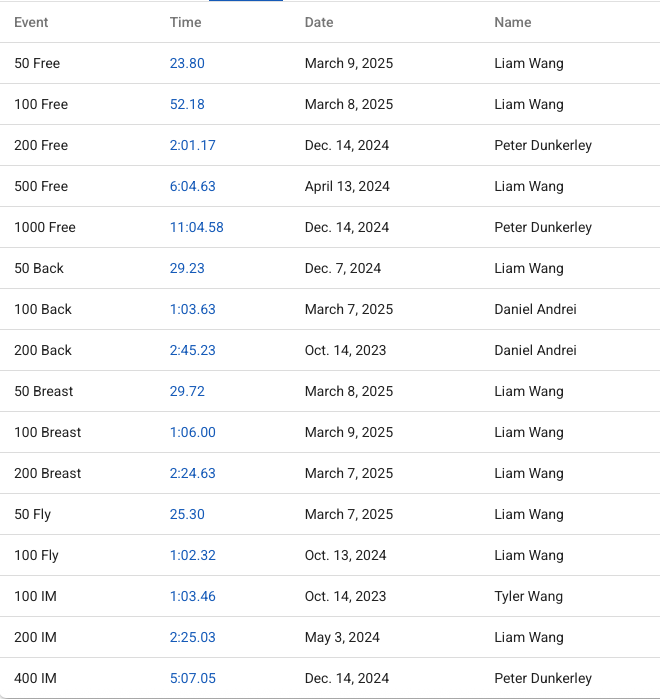Open the 200 Breast time 2:24.63

coord(192,473)
